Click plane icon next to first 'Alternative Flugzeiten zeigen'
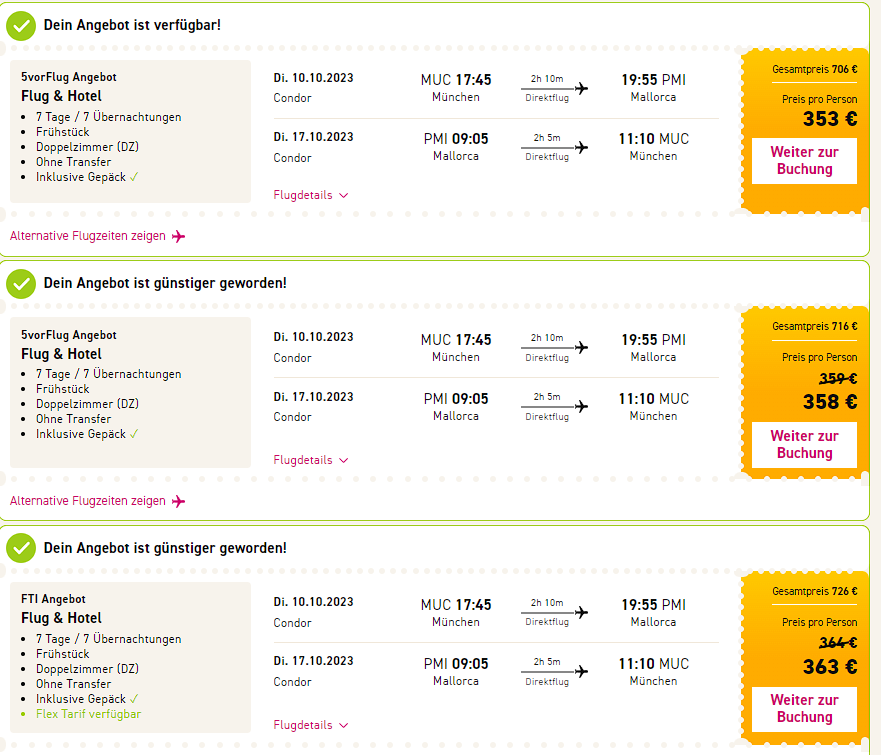Image resolution: width=881 pixels, height=755 pixels. (179, 237)
